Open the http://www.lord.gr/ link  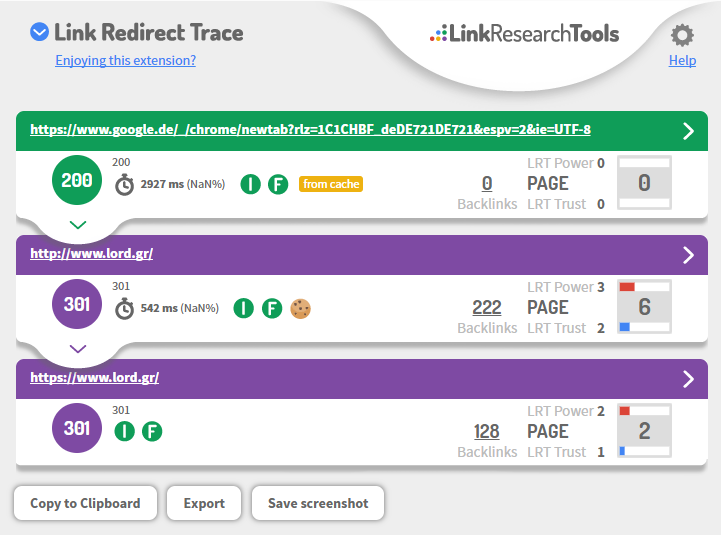(x=92, y=253)
